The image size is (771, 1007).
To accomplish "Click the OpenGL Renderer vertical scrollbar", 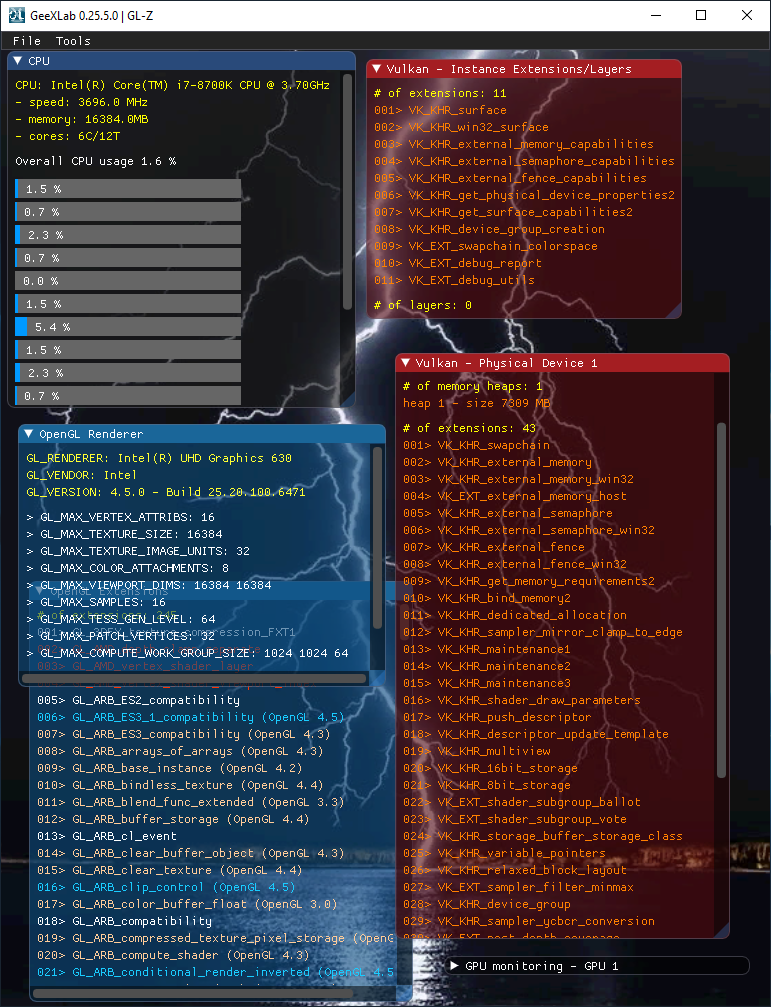I will tap(377, 538).
